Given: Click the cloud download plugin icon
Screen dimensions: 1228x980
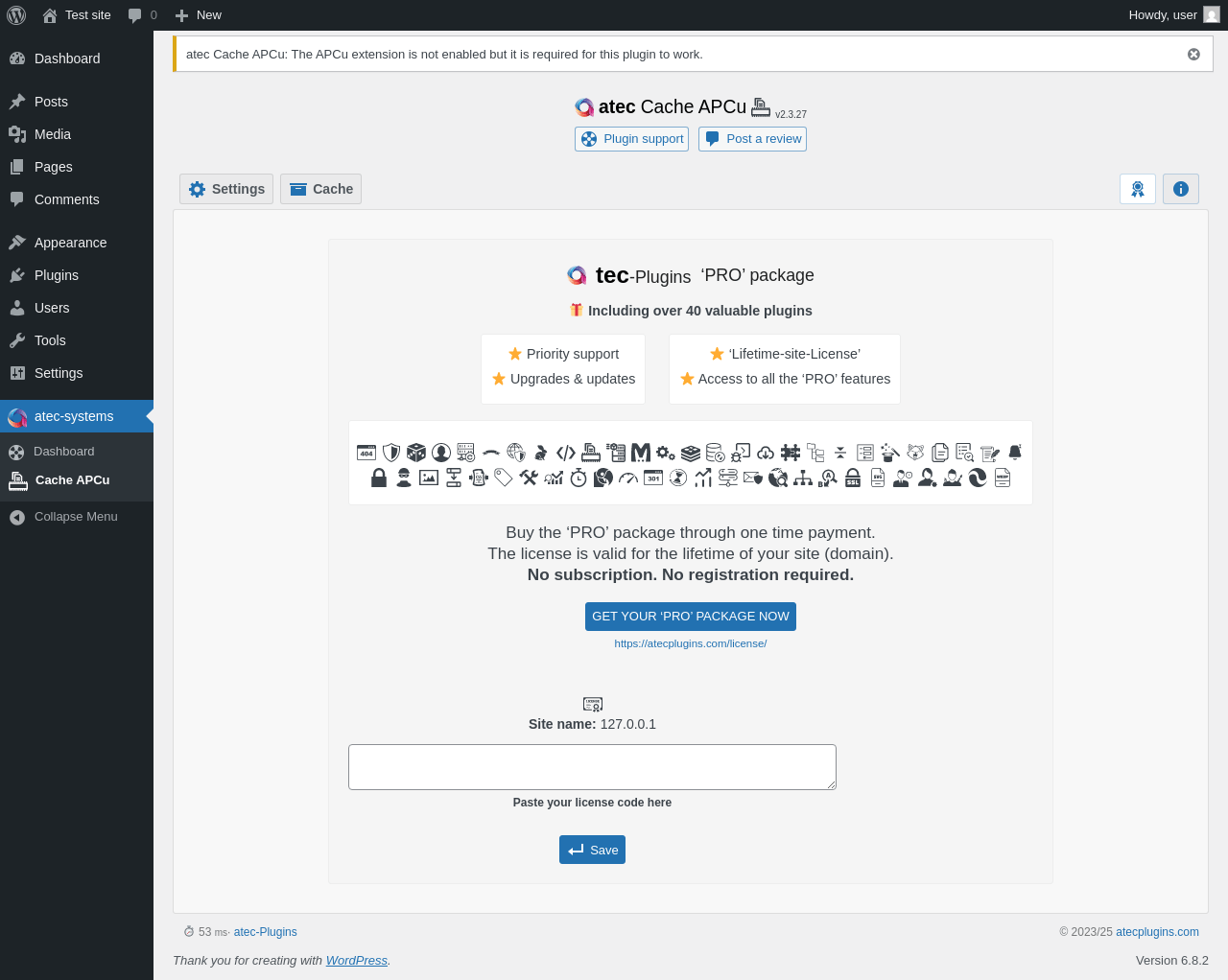Looking at the screenshot, I should [766, 453].
